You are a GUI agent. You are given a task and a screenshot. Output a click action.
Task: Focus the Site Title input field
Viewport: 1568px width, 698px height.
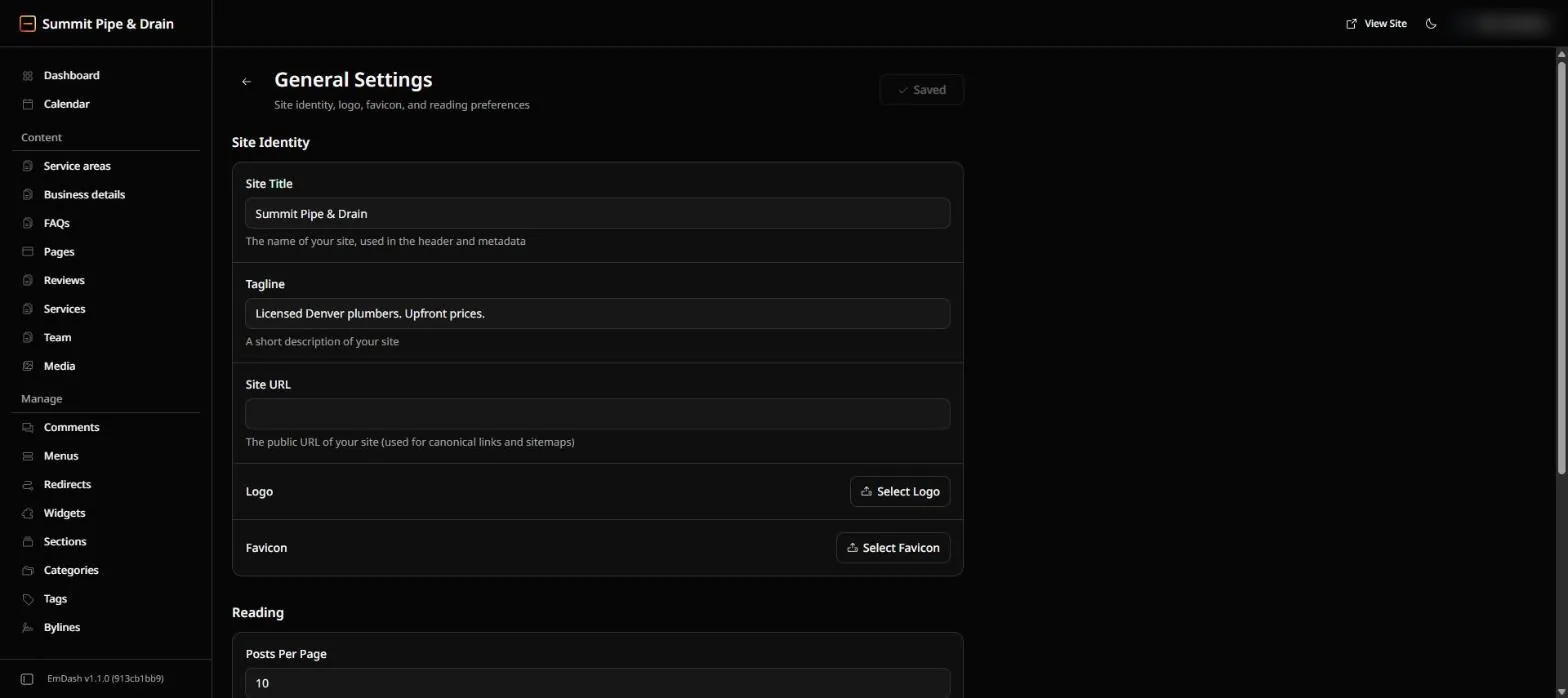(597, 214)
